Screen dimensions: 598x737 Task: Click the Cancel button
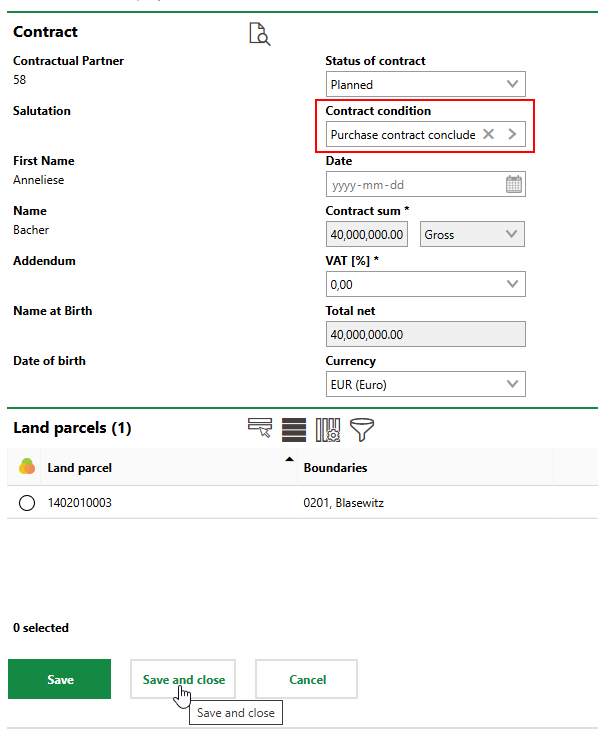point(307,679)
